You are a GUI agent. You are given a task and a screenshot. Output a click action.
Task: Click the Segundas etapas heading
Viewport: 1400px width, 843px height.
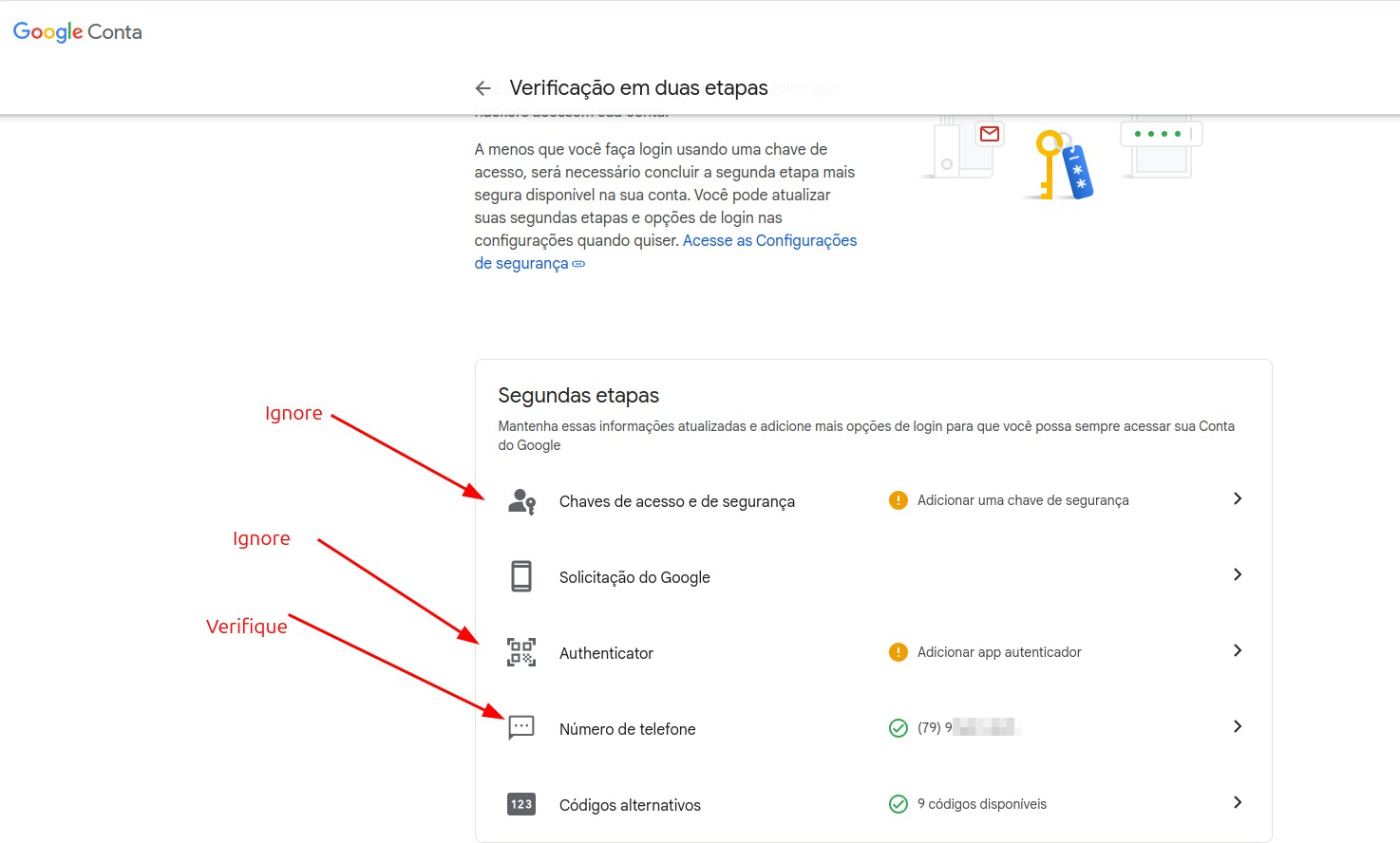578,395
